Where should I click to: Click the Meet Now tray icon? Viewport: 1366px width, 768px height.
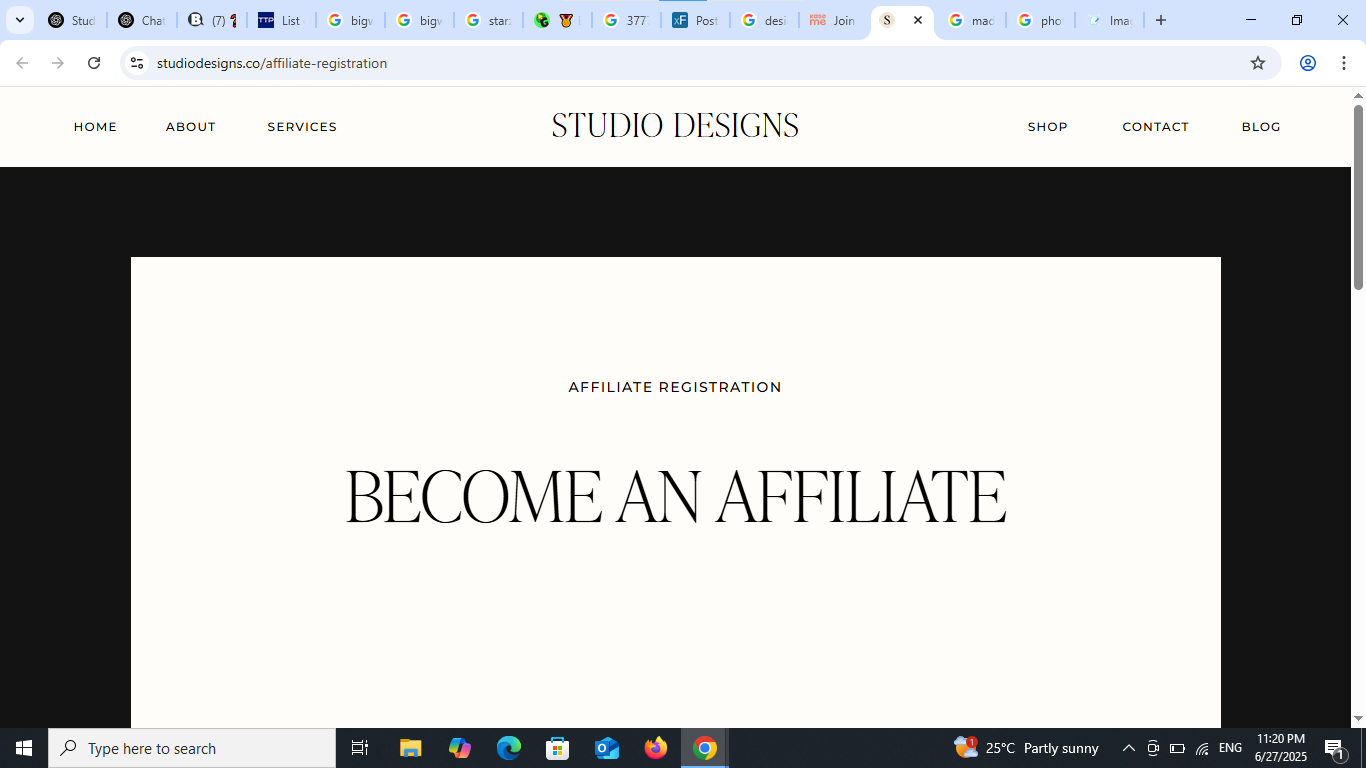(1153, 748)
